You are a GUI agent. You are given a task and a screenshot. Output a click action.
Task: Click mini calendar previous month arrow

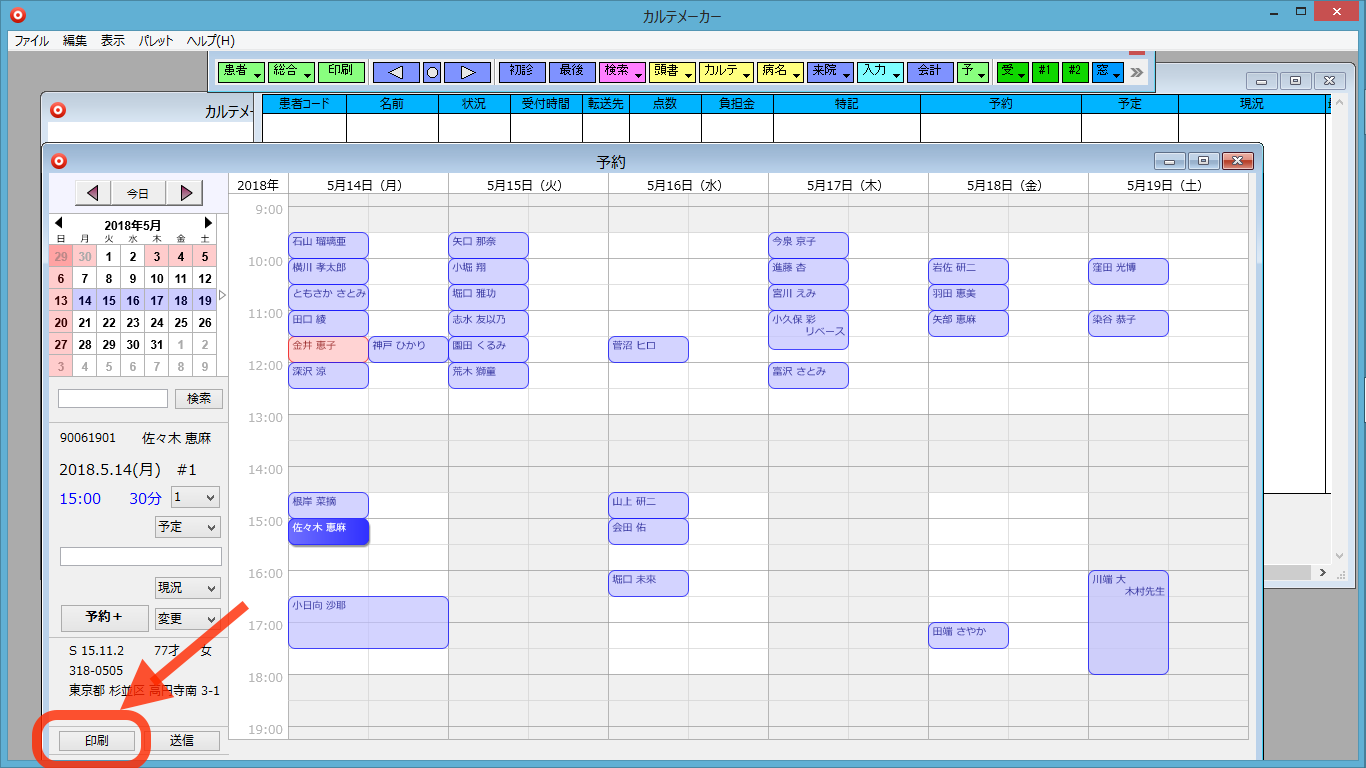(x=58, y=223)
